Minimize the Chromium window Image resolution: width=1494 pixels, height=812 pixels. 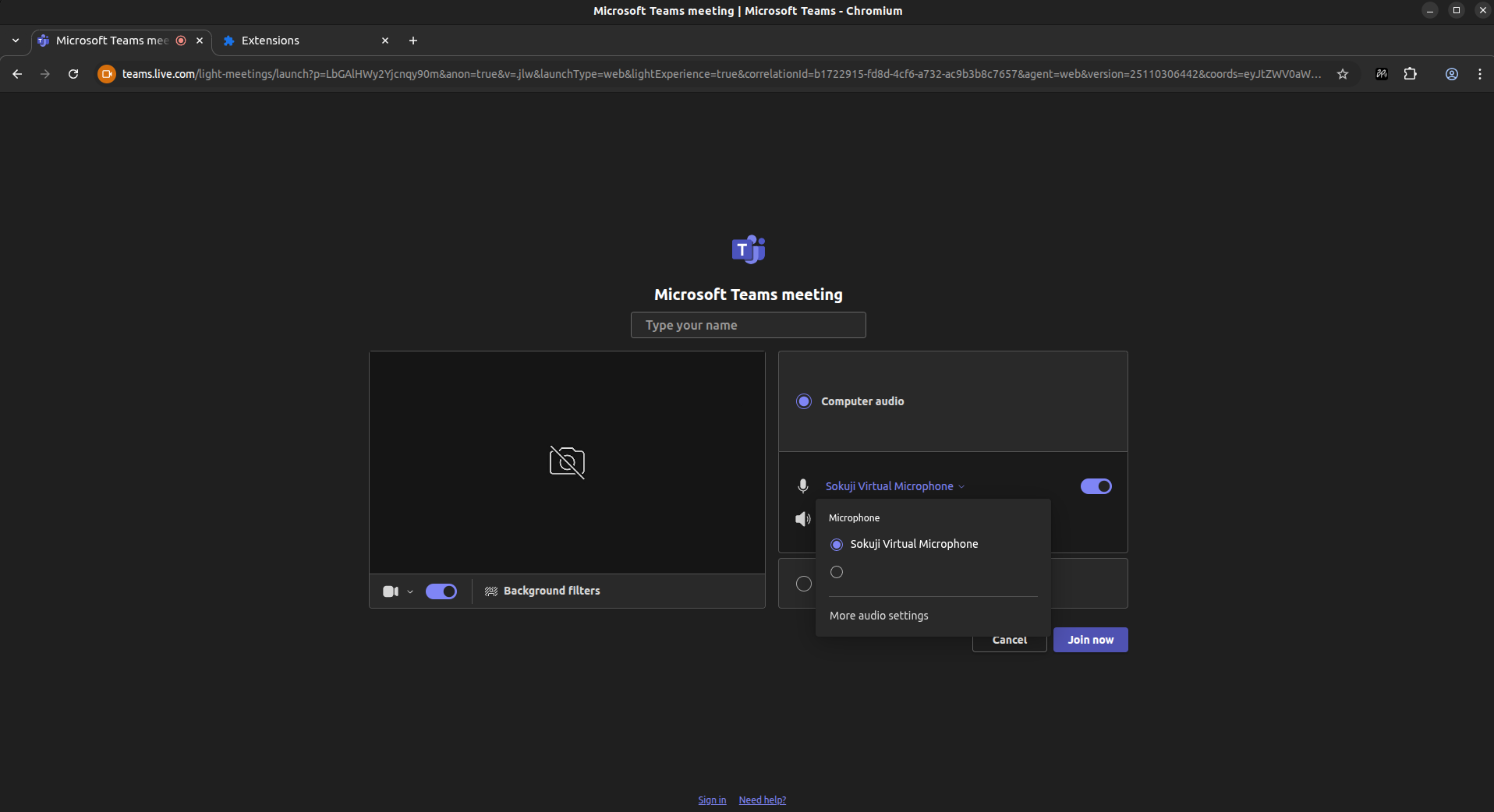(1430, 10)
